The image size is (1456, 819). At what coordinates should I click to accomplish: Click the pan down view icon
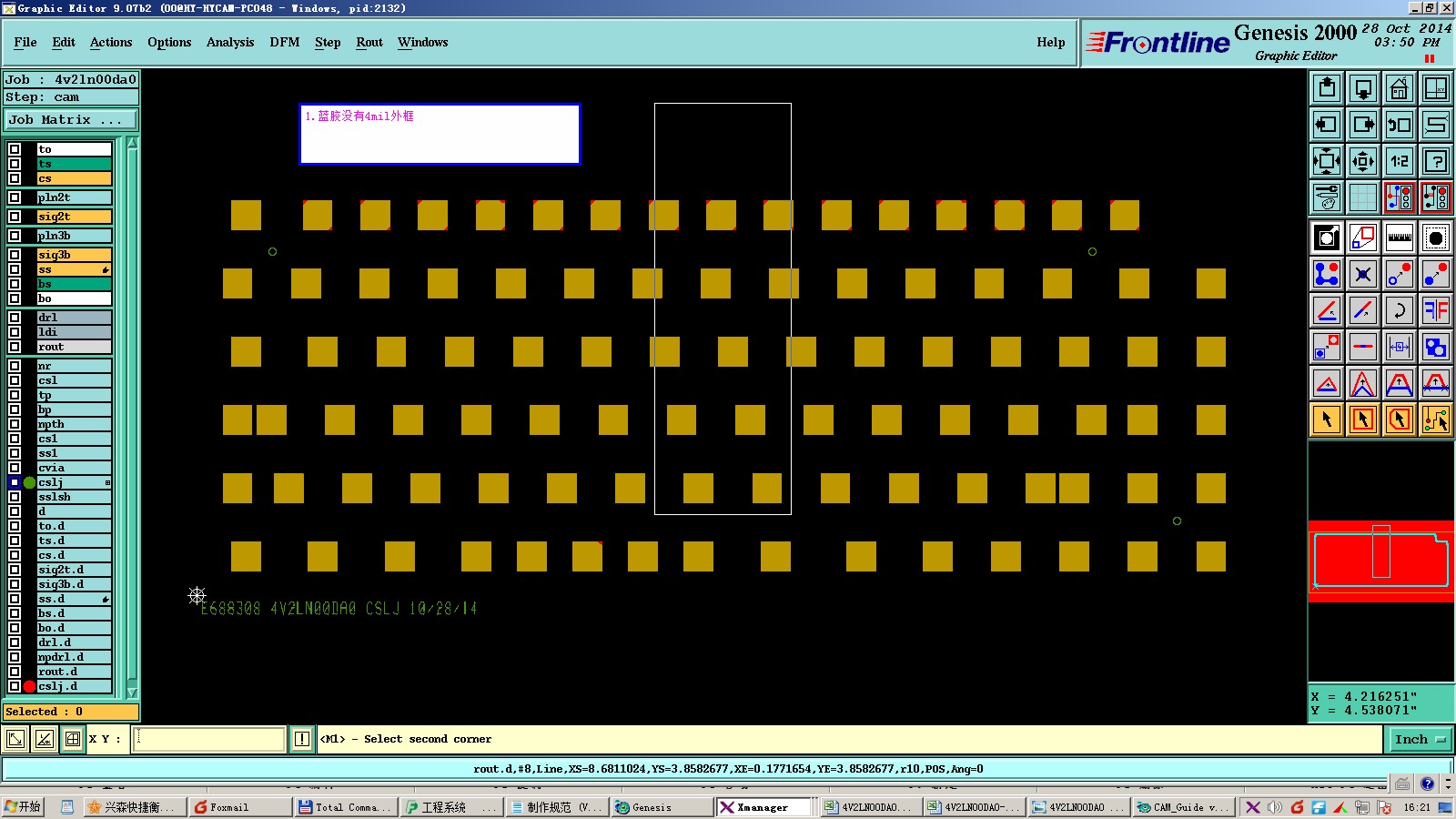pos(1363,88)
